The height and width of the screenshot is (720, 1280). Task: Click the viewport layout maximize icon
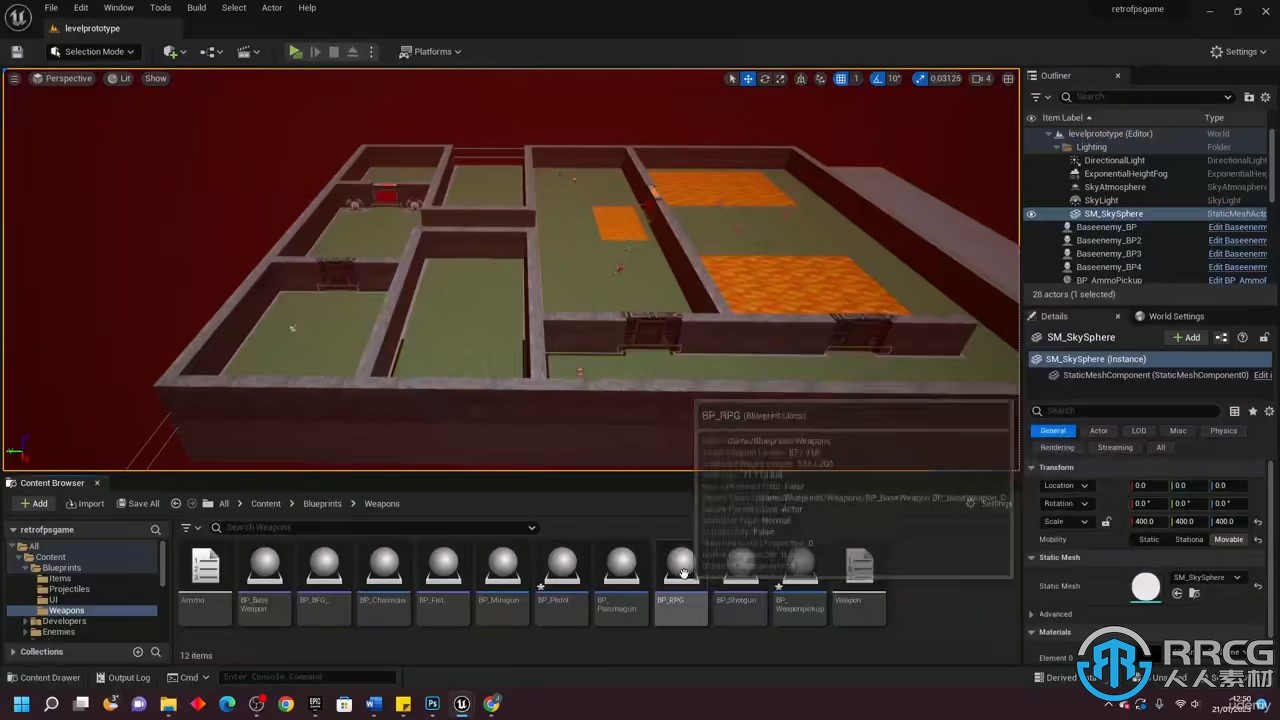tap(1008, 78)
